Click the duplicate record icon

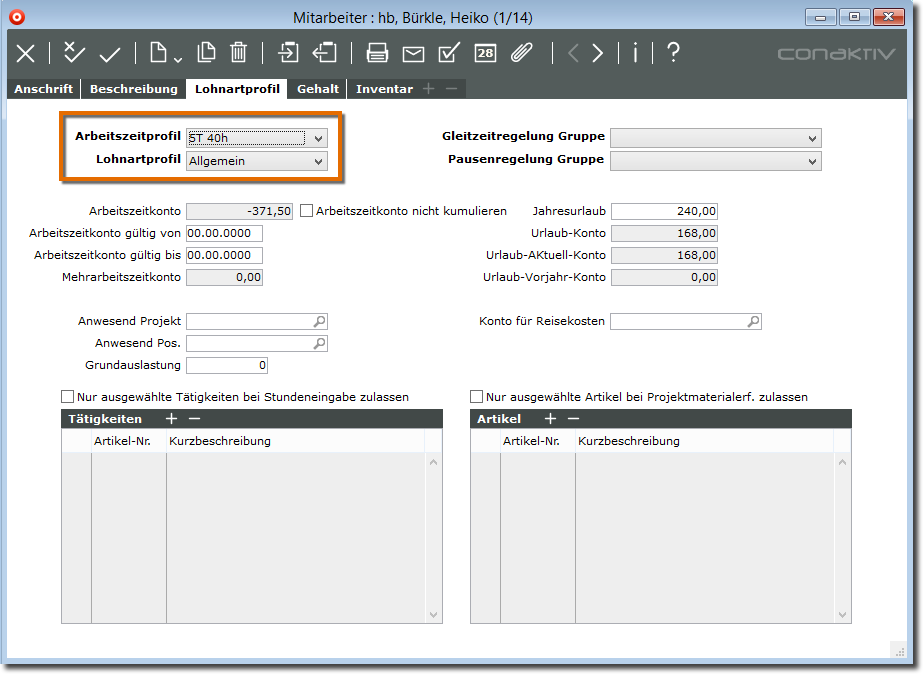click(206, 54)
